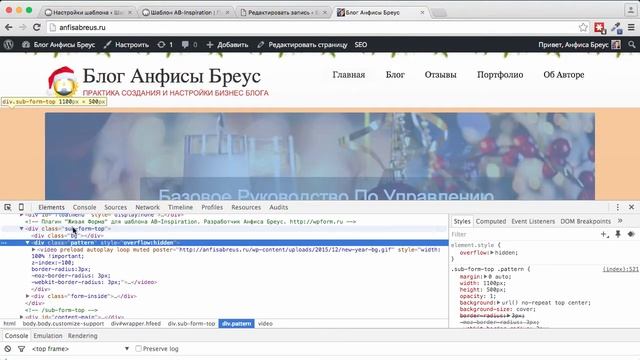Open the DevTools three-dot settings menu

[x=618, y=207]
